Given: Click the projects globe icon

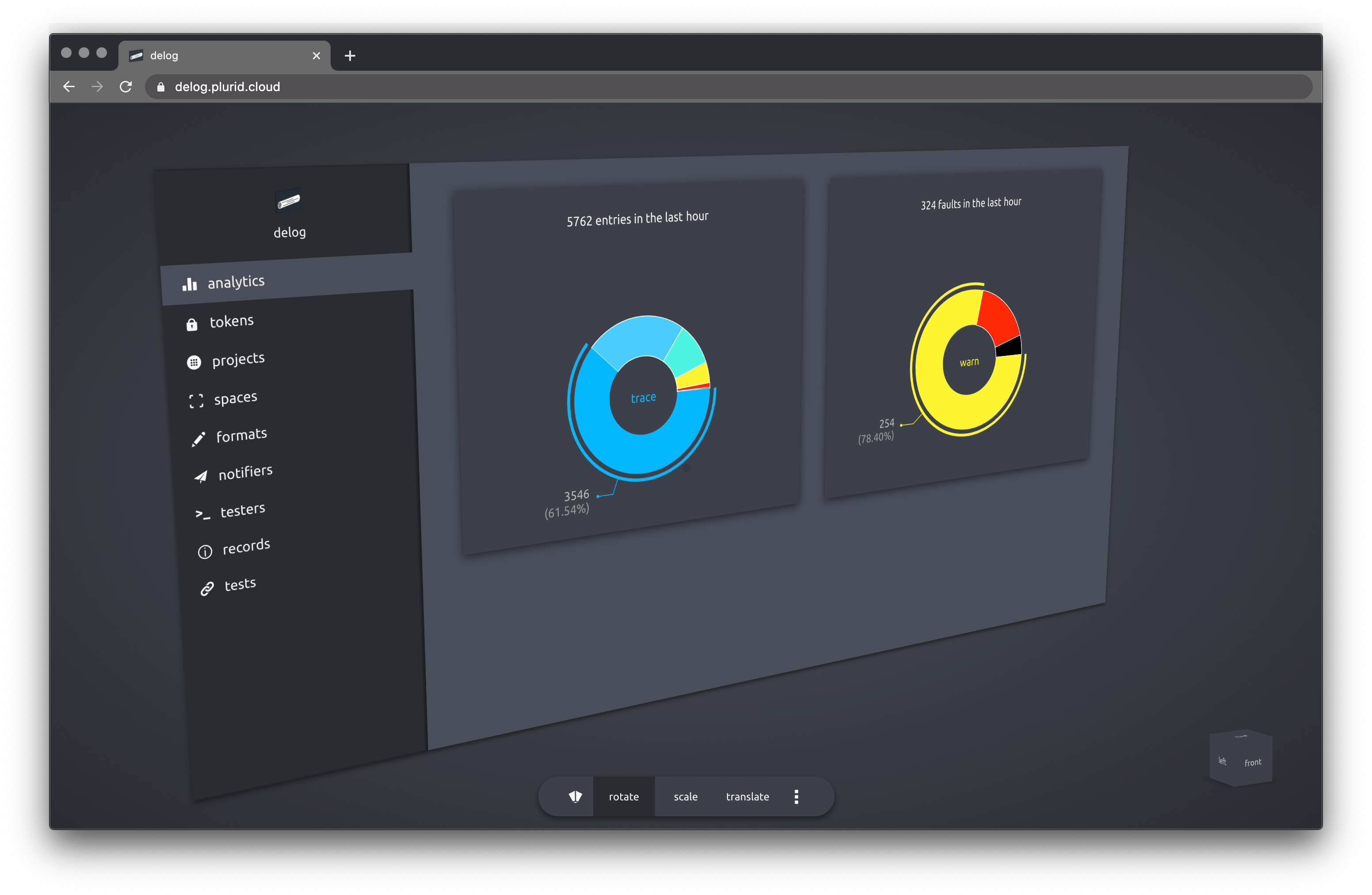Looking at the screenshot, I should [x=194, y=362].
